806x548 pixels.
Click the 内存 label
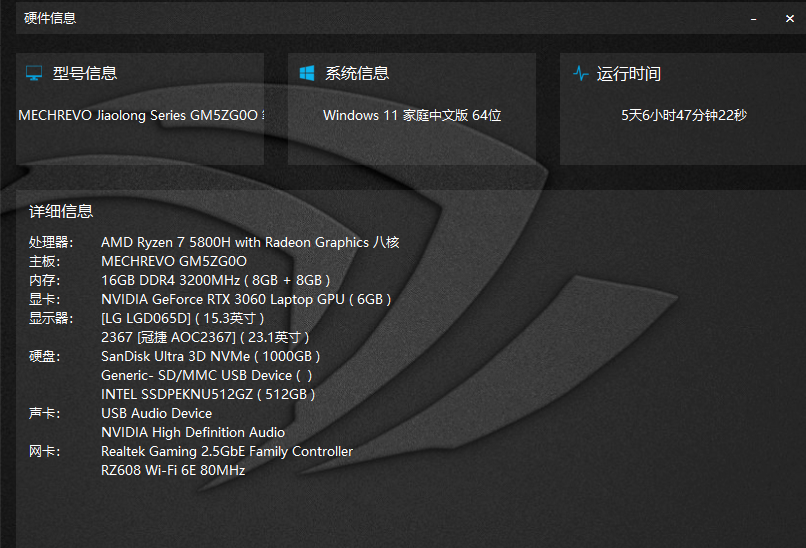44,280
